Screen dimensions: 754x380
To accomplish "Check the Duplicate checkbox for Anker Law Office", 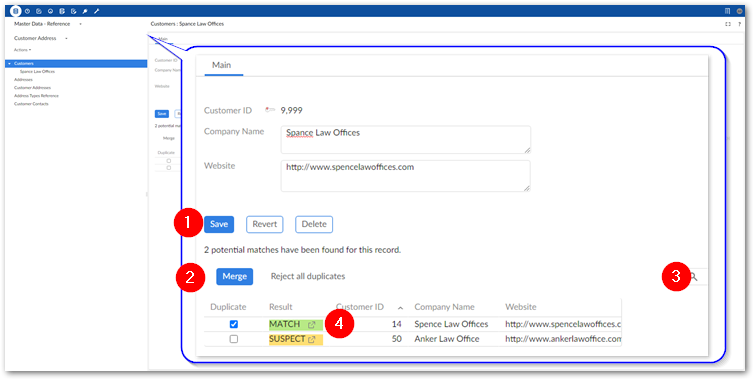I will pos(234,339).
